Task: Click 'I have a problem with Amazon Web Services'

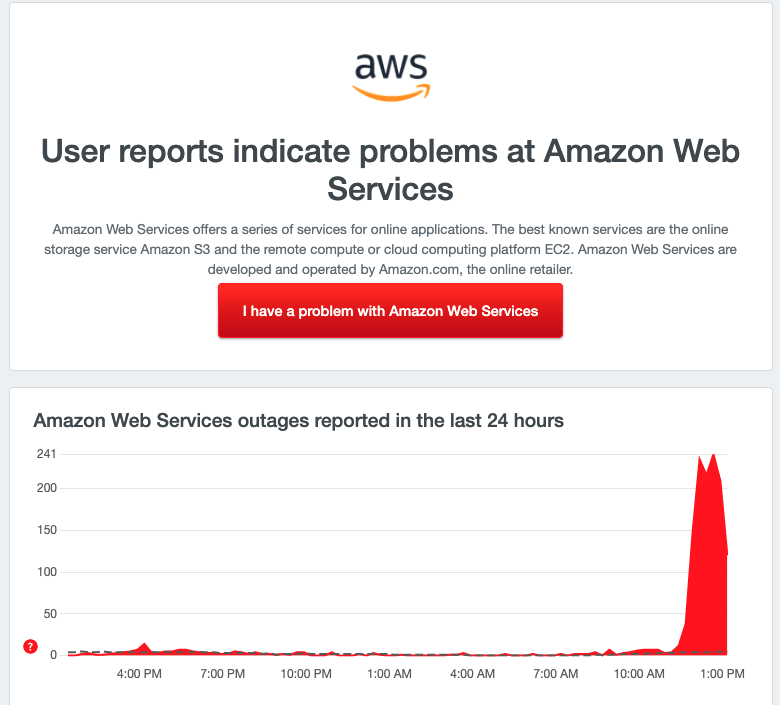Action: tap(390, 311)
